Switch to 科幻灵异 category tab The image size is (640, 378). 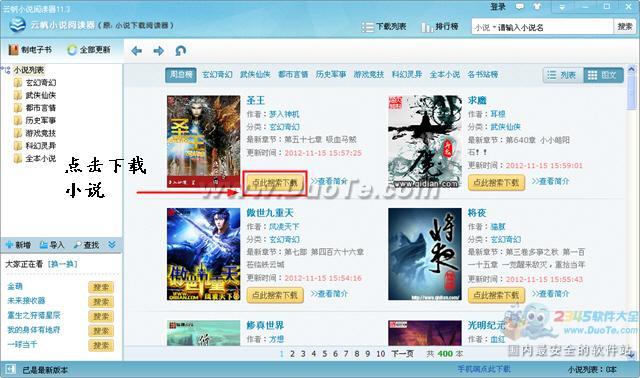[x=407, y=75]
